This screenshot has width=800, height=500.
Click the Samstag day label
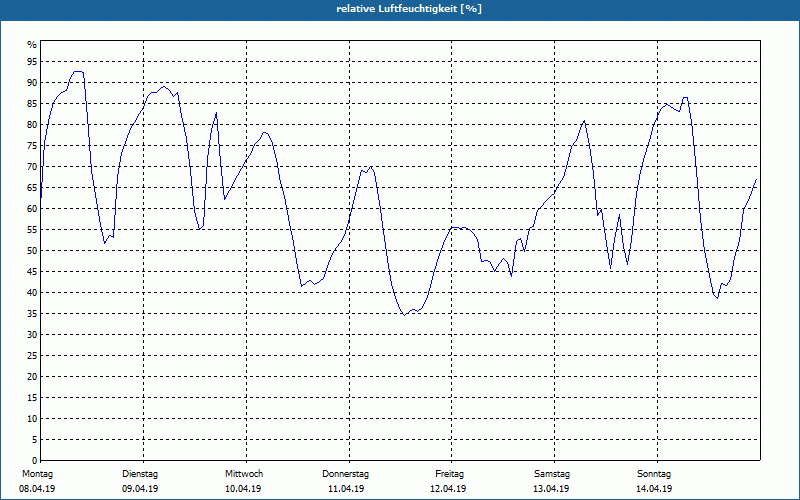tap(552, 474)
